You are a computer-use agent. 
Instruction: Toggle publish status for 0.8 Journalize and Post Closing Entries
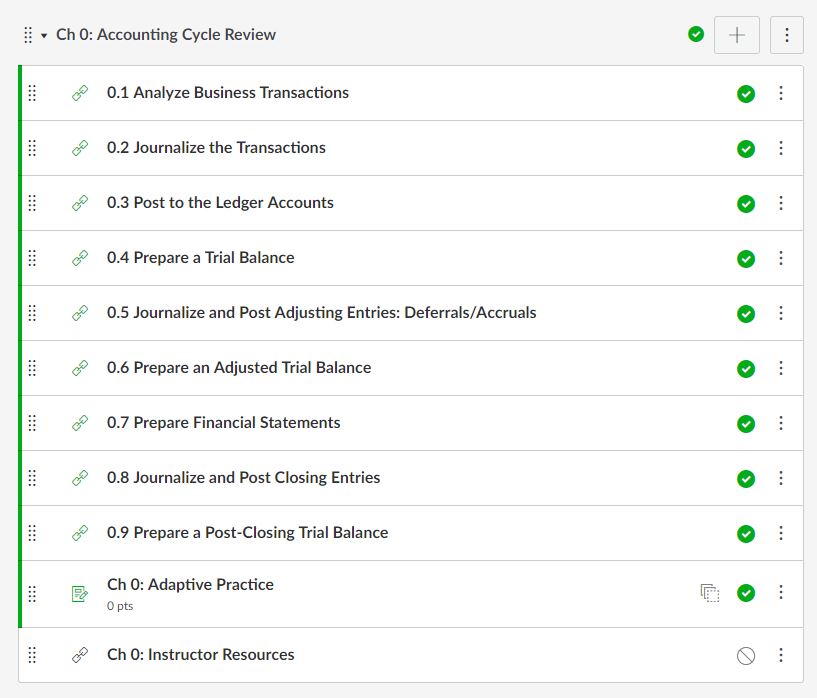pyautogui.click(x=746, y=478)
